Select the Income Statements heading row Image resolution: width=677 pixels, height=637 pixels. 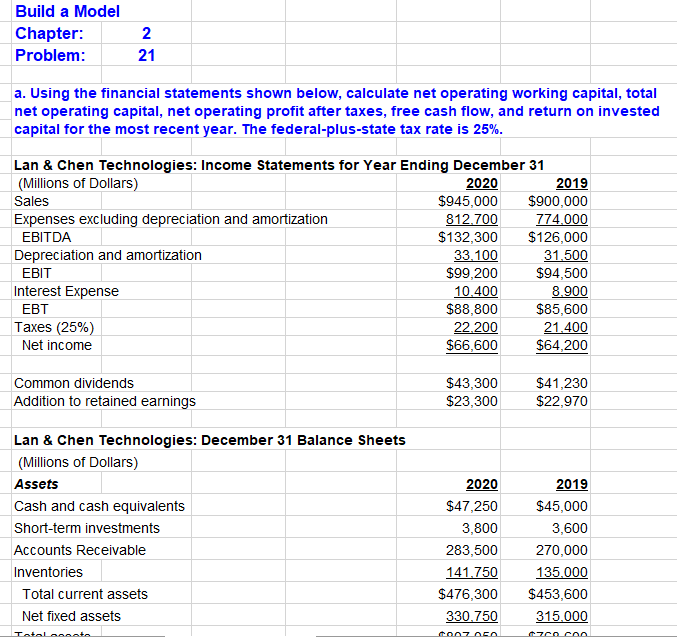279,165
